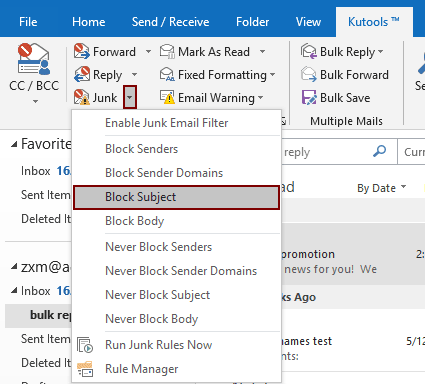Click the Bulk Save button label

[345, 98]
